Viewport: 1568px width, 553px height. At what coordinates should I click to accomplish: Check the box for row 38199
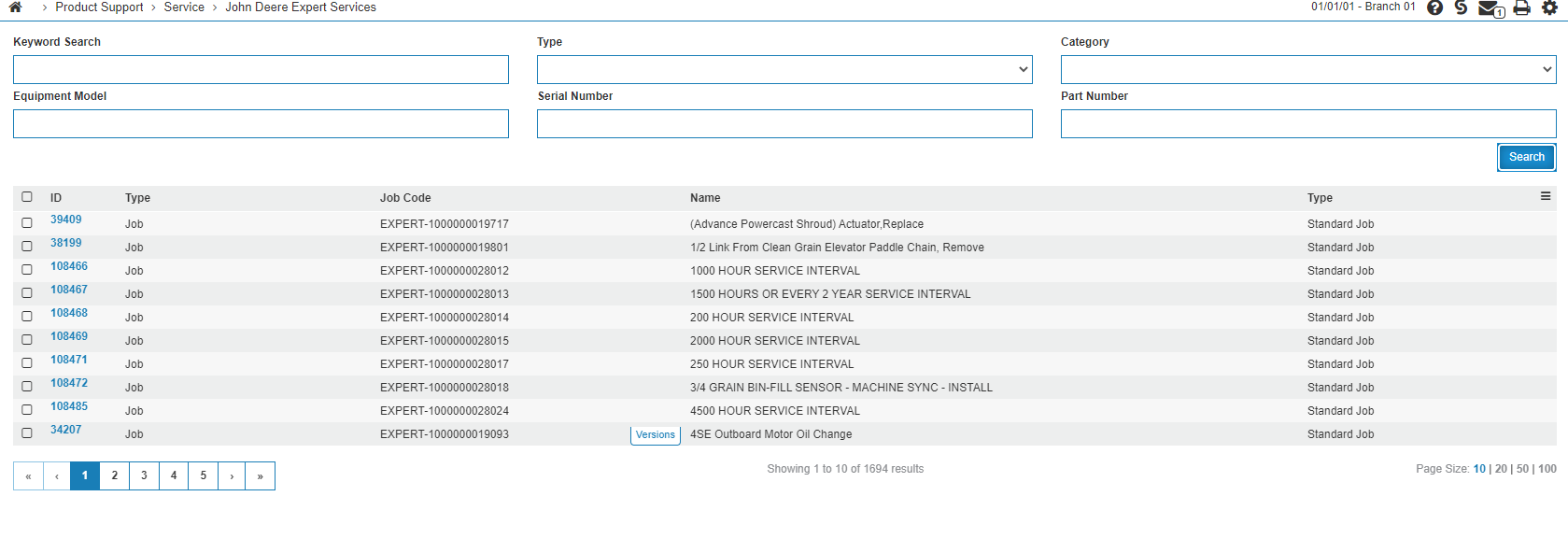point(27,247)
